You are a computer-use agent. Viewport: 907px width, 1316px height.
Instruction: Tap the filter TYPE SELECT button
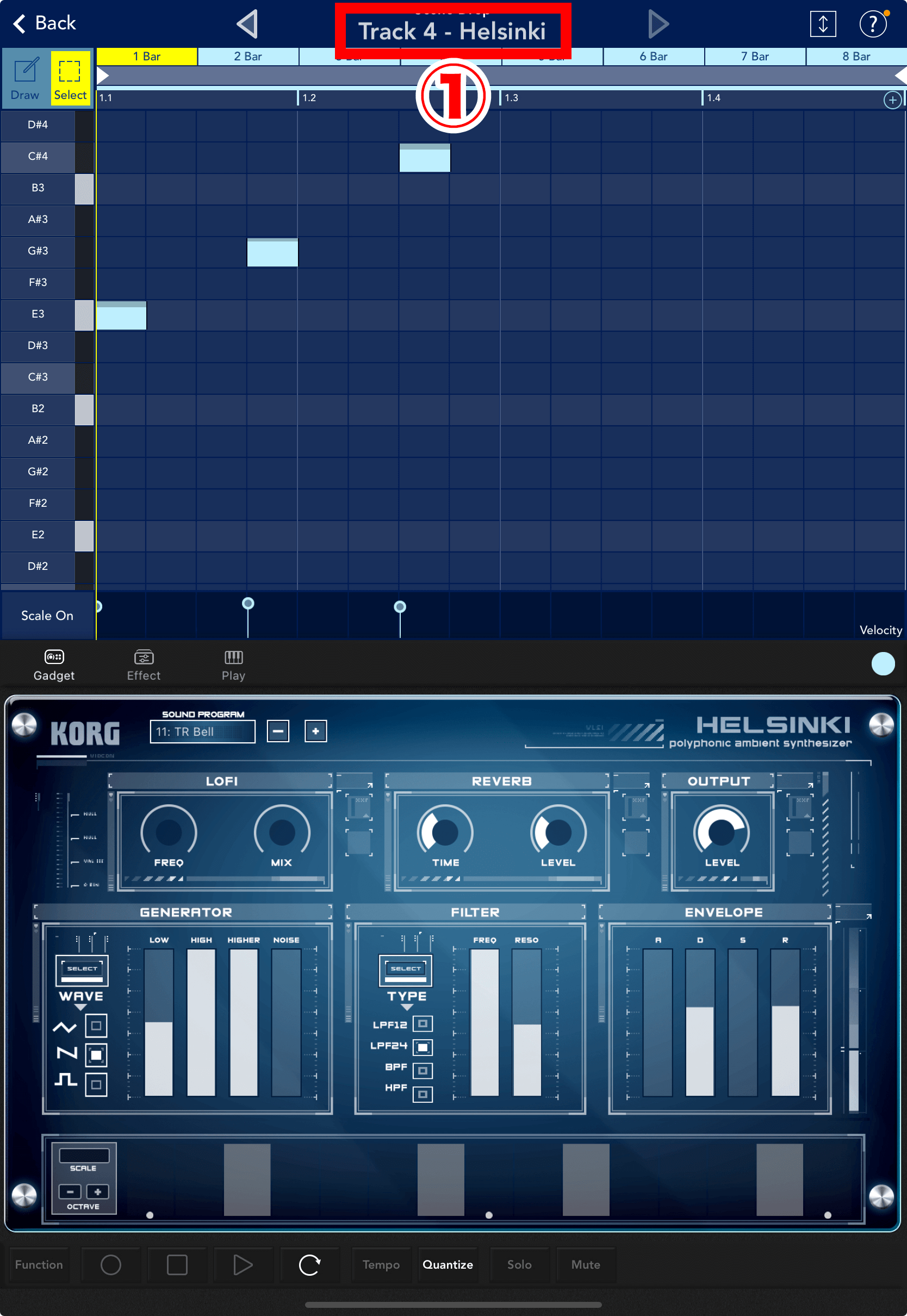[406, 971]
